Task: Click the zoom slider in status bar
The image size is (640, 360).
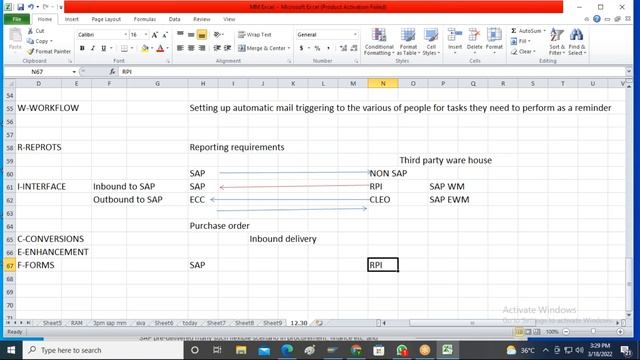Action: pos(593,332)
